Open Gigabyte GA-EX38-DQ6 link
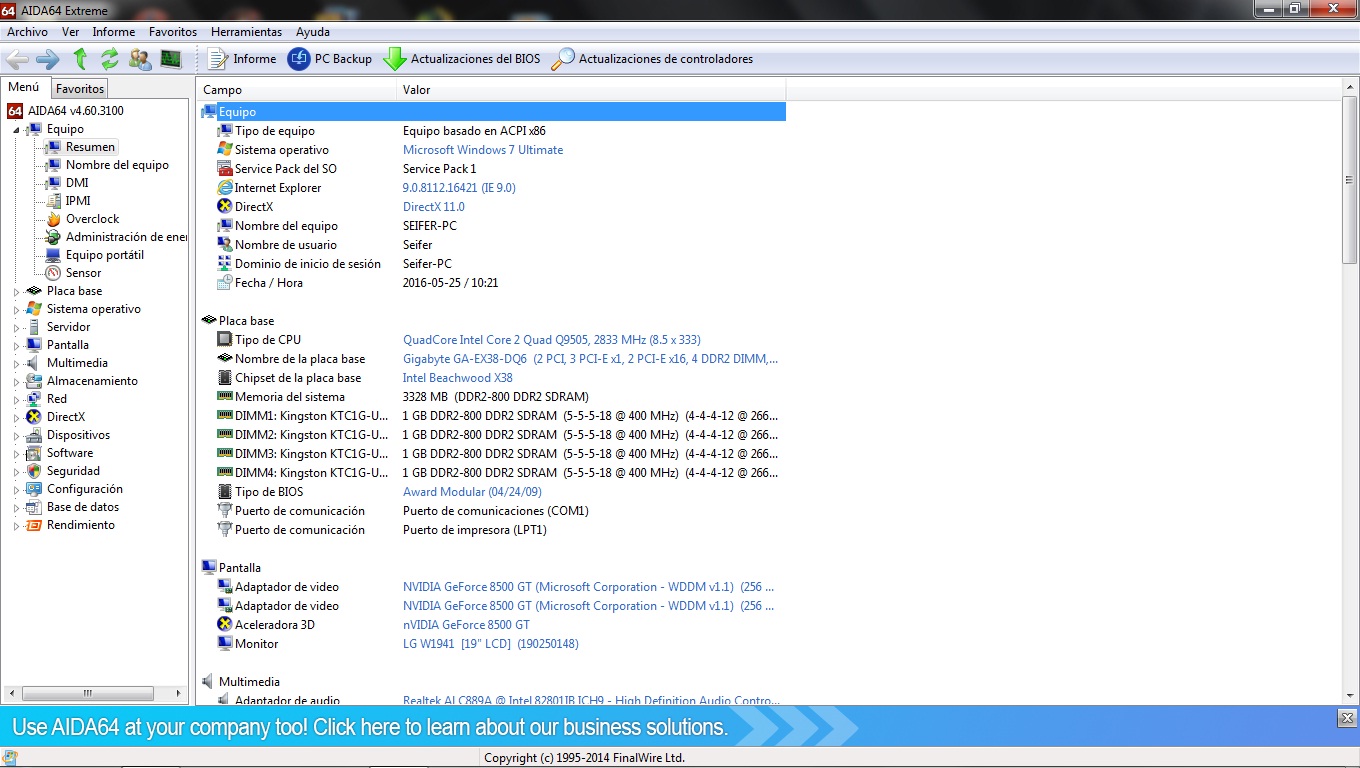This screenshot has width=1360, height=768. [x=590, y=359]
